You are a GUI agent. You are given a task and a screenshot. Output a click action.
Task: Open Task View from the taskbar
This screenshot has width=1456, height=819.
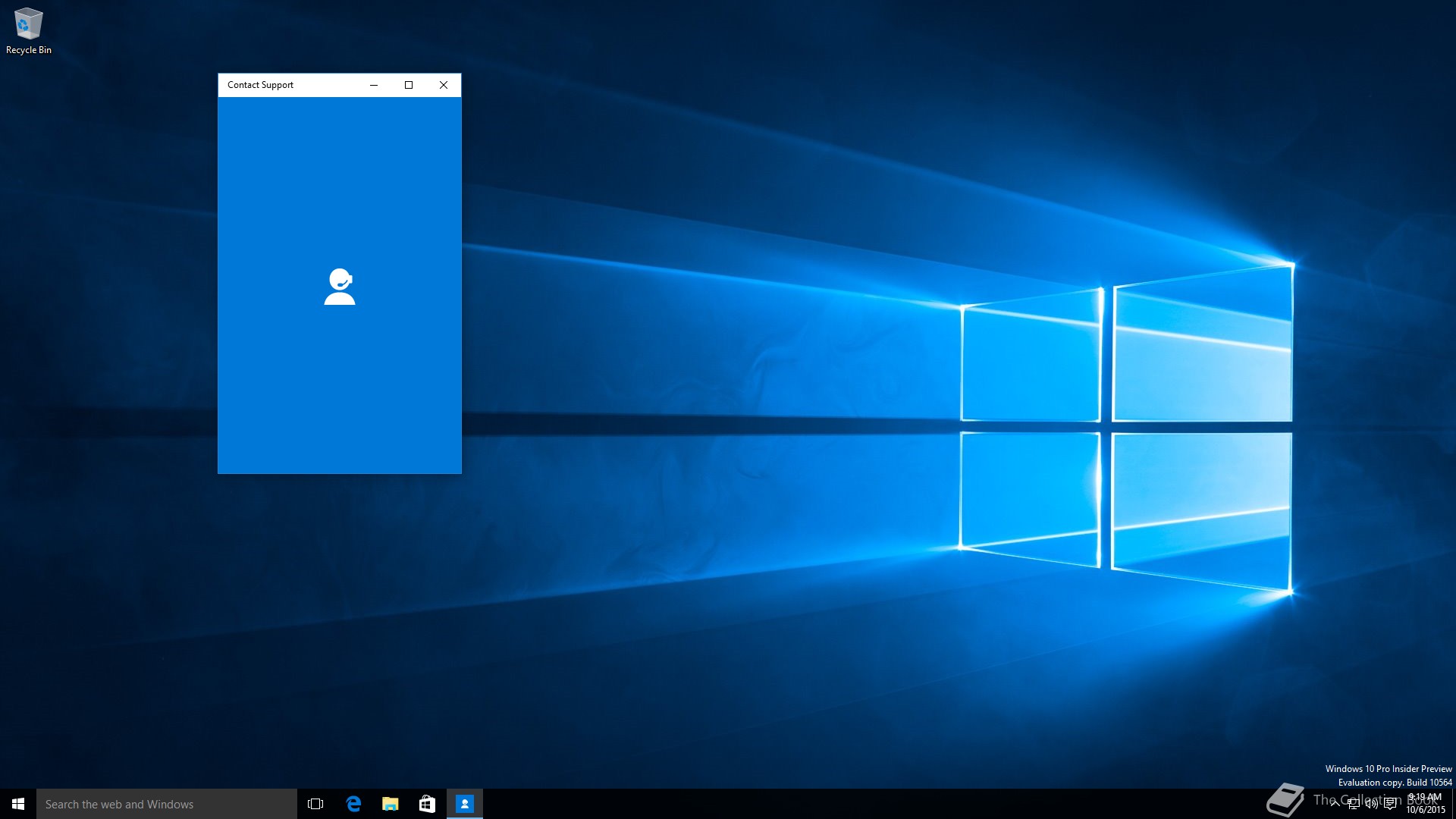pyautogui.click(x=315, y=804)
